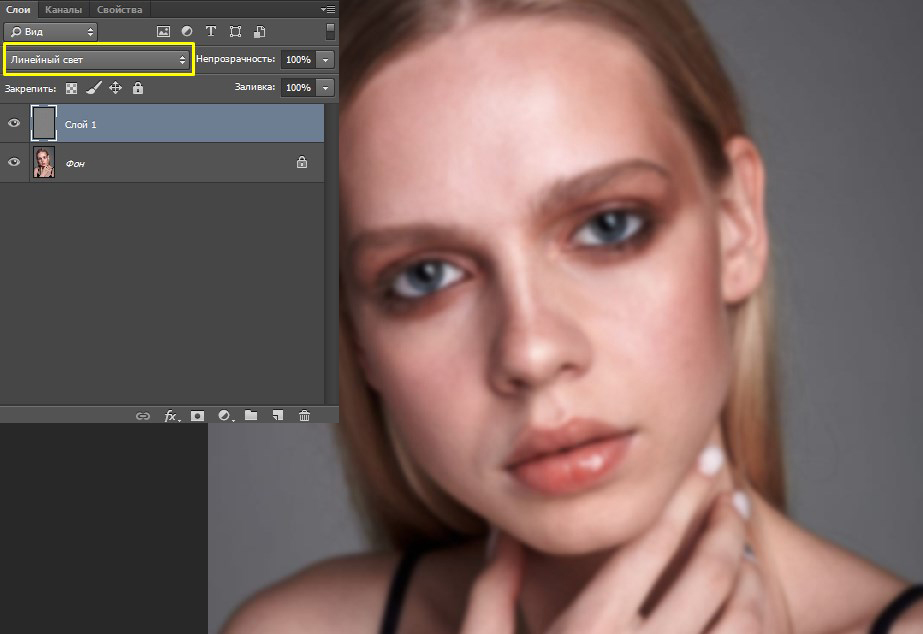Switch to the Слои tab
Image resolution: width=923 pixels, height=634 pixels.
coord(18,9)
